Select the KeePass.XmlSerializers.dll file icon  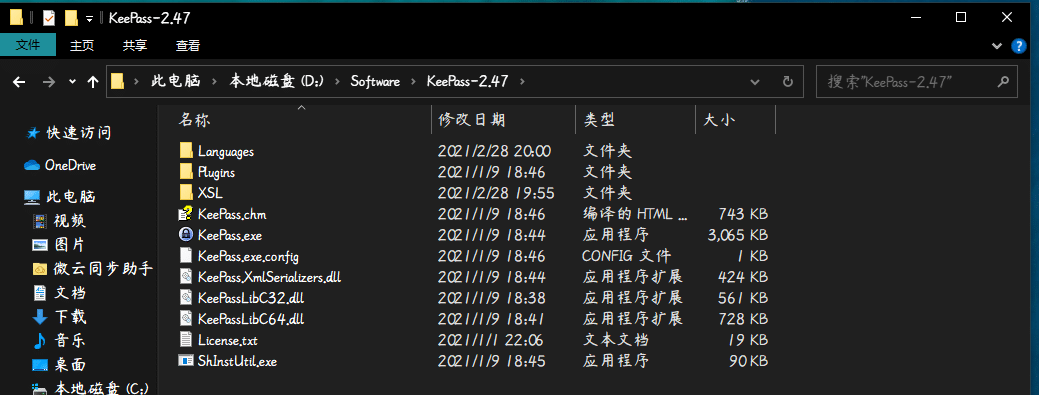pyautogui.click(x=186, y=277)
